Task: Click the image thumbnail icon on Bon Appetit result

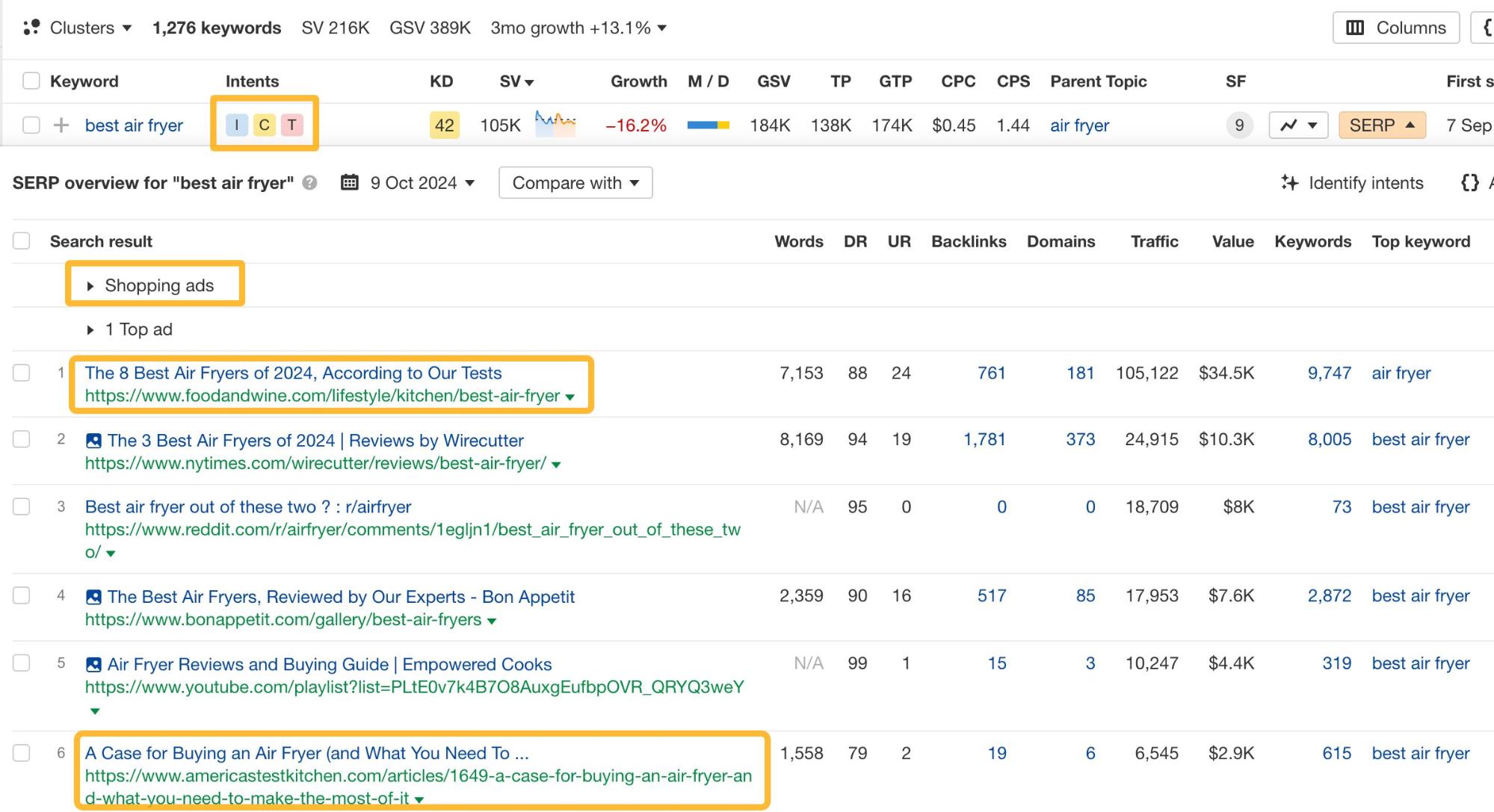Action: [x=93, y=596]
